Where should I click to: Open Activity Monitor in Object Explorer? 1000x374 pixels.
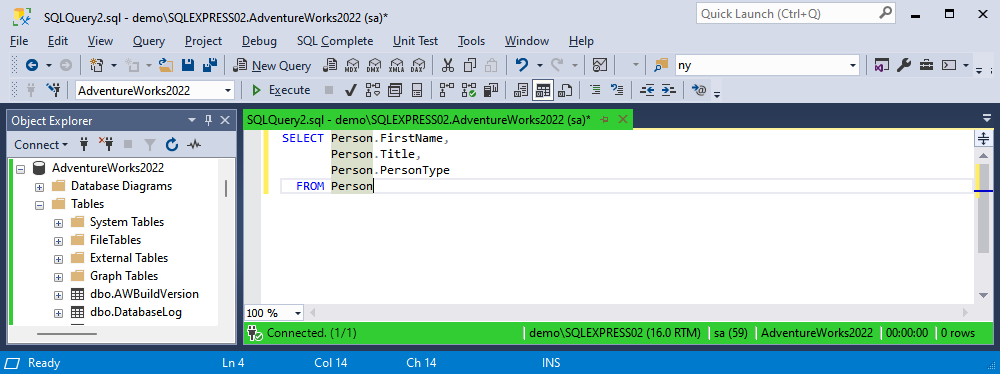point(194,145)
